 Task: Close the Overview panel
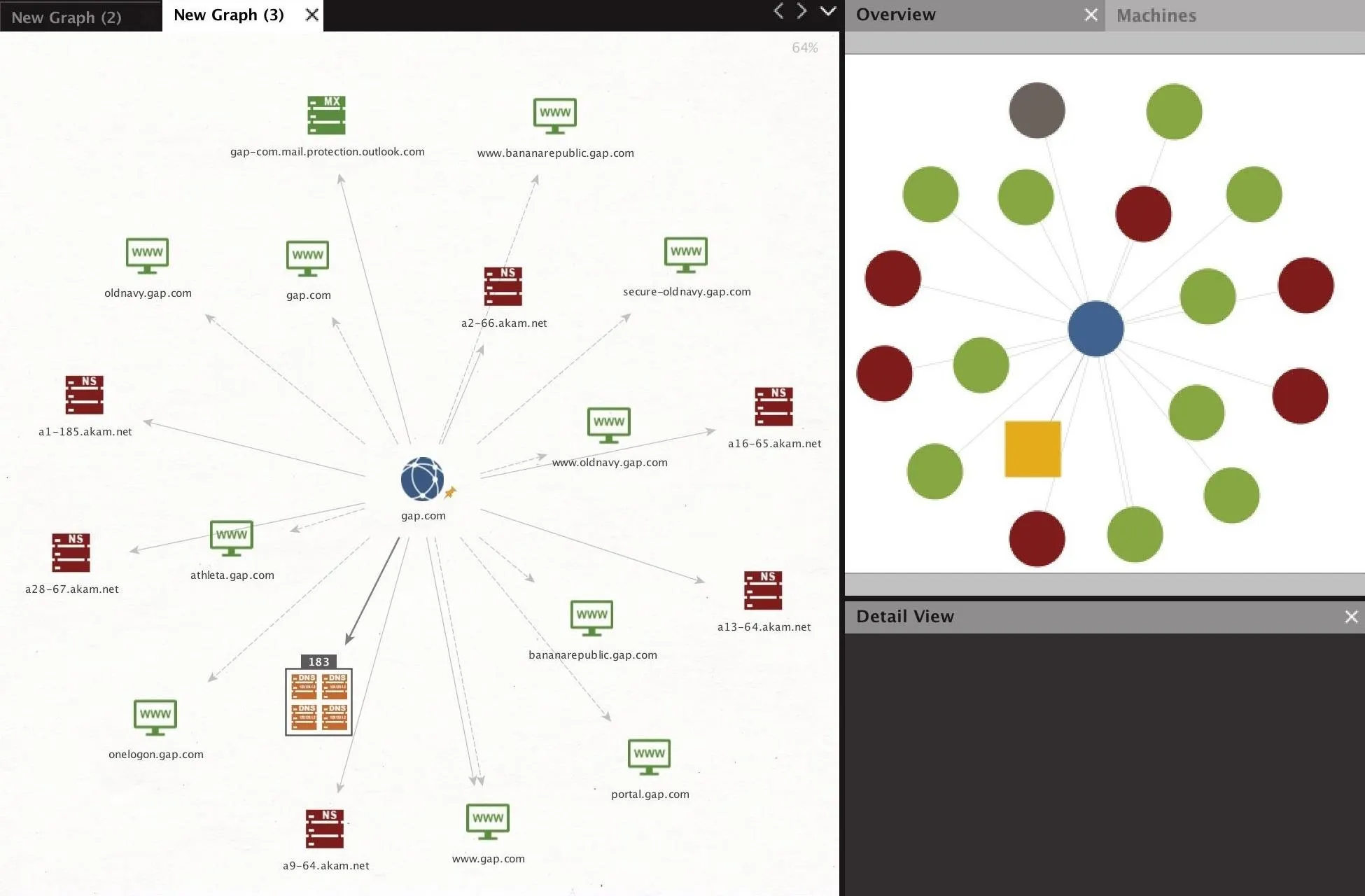point(1091,15)
